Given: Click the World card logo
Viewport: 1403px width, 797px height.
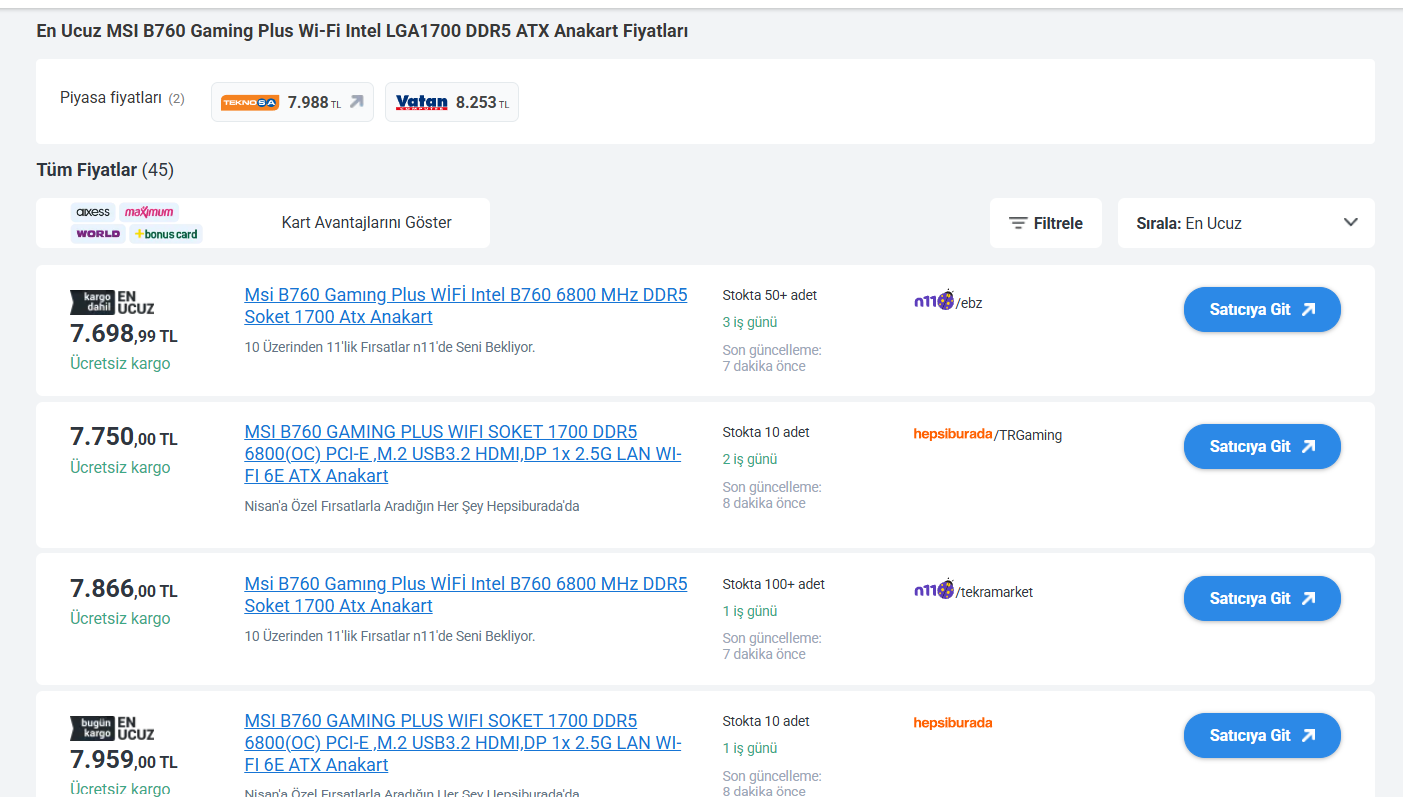Looking at the screenshot, I should point(98,234).
